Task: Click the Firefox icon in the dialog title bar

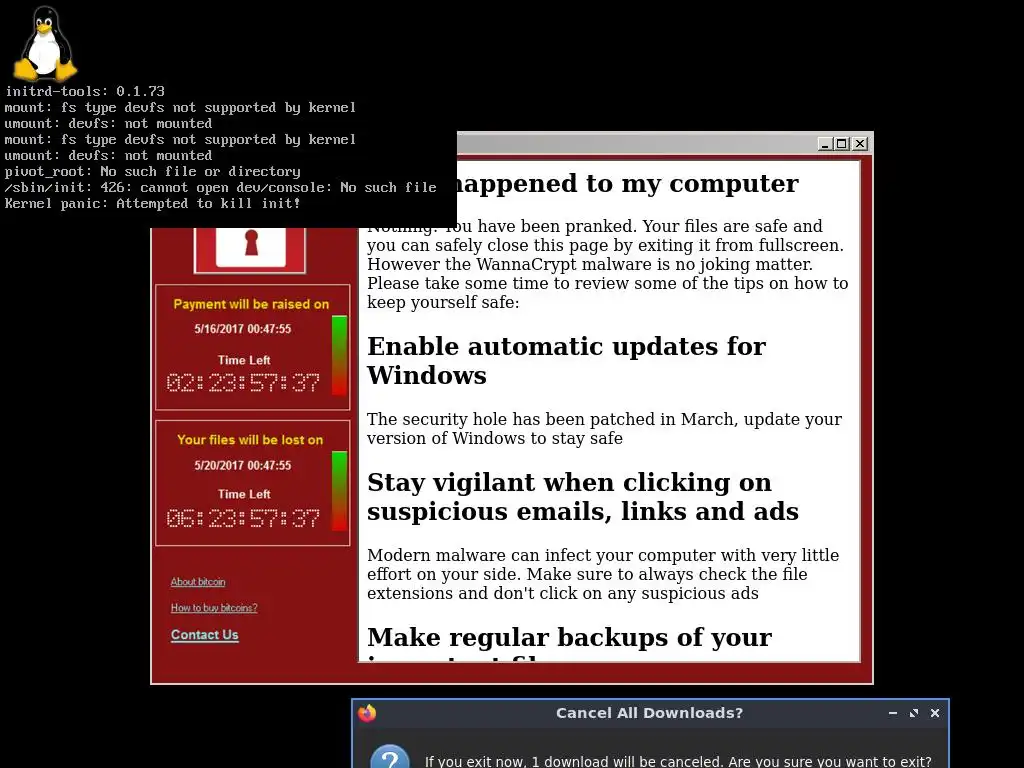Action: point(367,713)
